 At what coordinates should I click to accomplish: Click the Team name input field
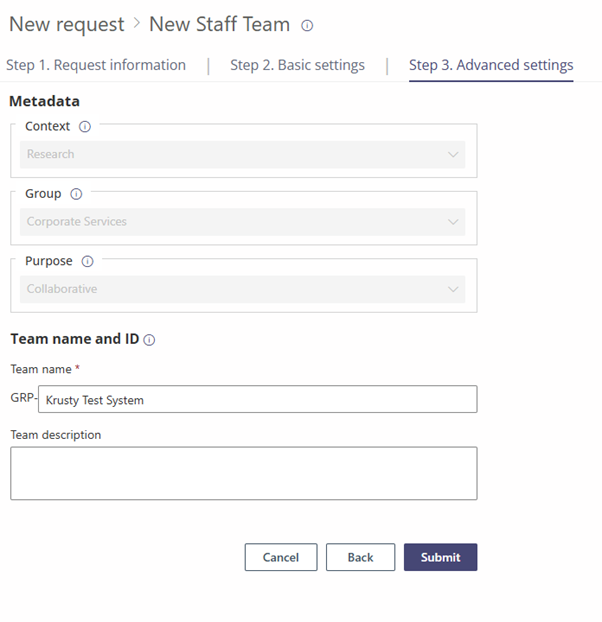[x=257, y=400]
